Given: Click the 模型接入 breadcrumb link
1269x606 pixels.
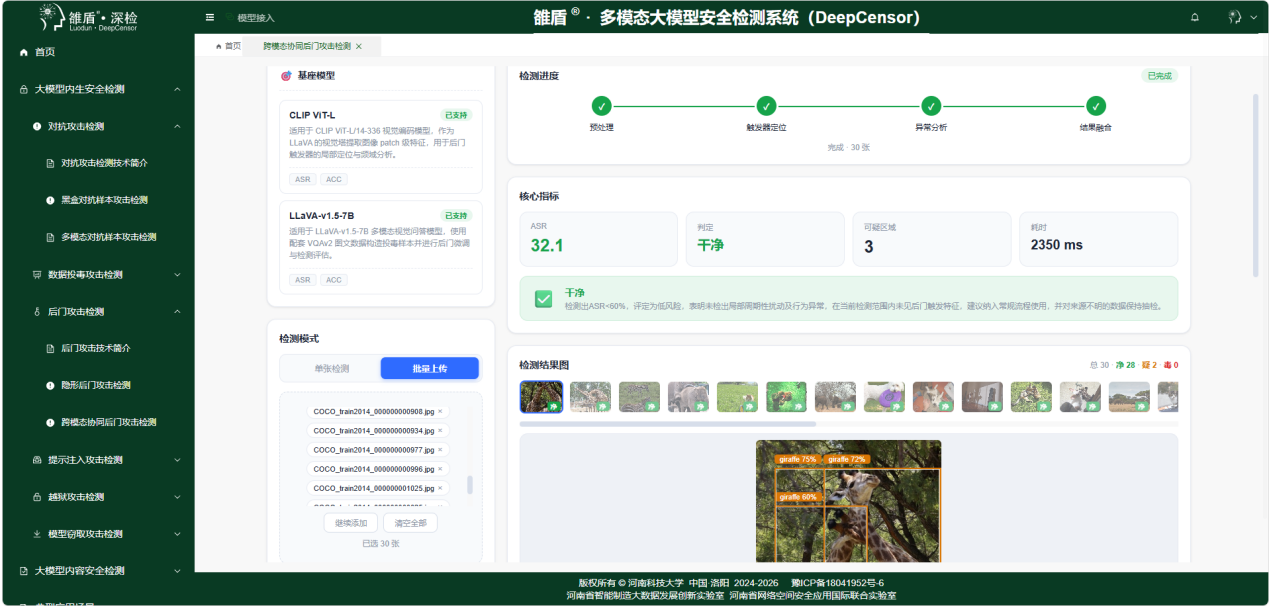Looking at the screenshot, I should (x=256, y=18).
